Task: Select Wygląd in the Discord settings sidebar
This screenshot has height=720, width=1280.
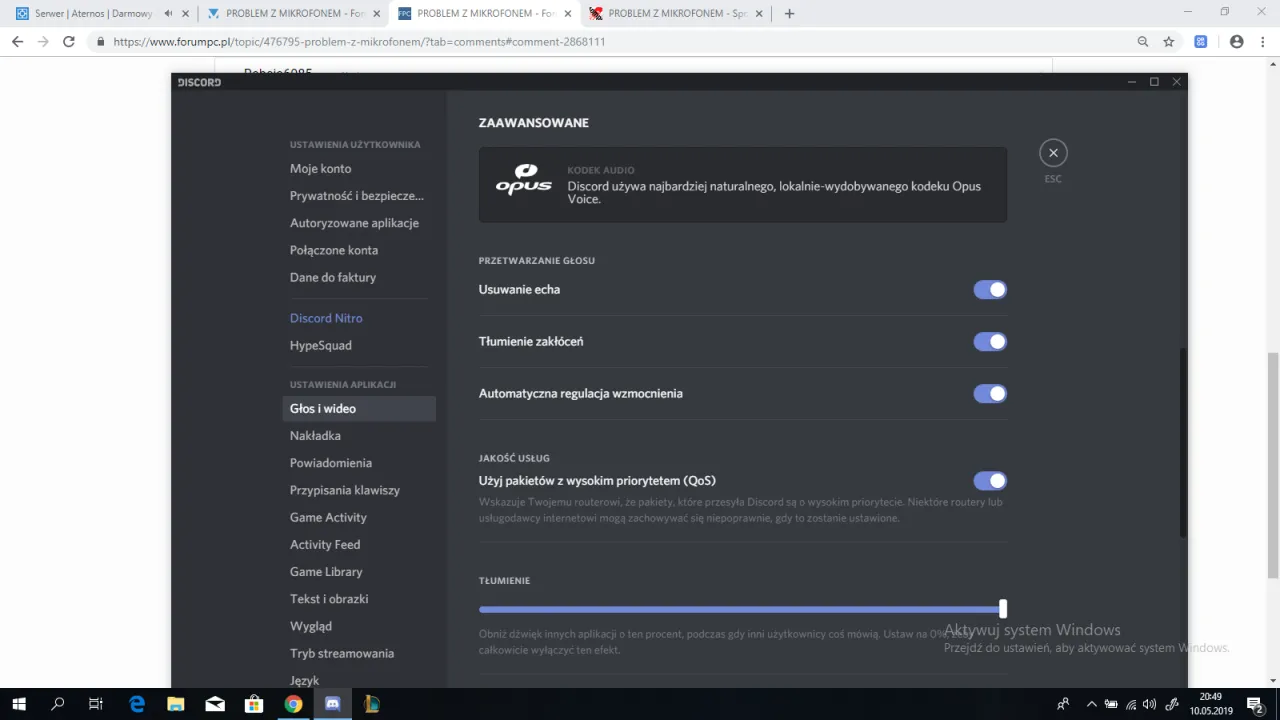Action: point(311,626)
